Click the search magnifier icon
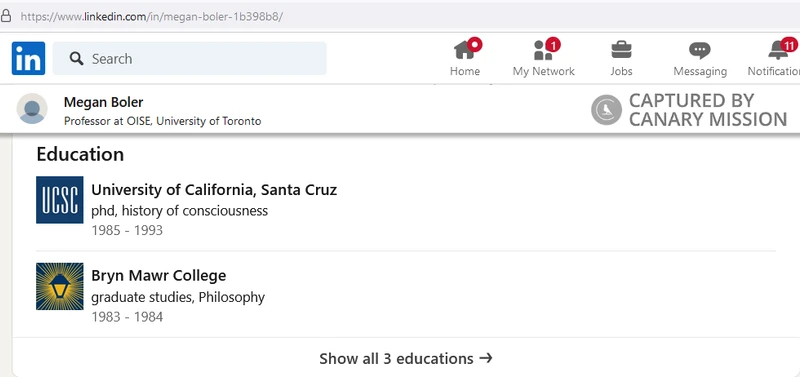The height and width of the screenshot is (377, 800). tap(77, 58)
